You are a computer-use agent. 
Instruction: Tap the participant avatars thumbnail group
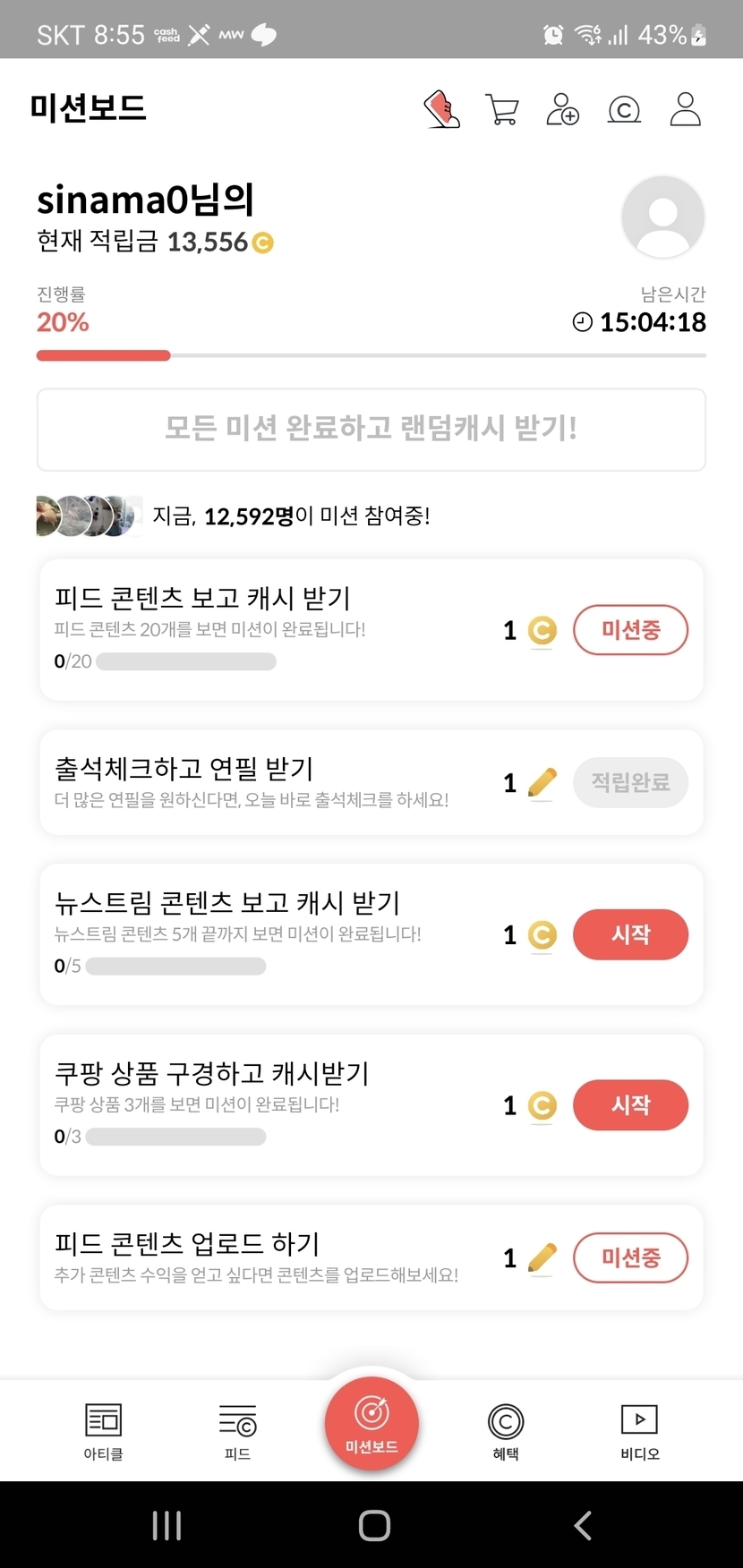89,516
